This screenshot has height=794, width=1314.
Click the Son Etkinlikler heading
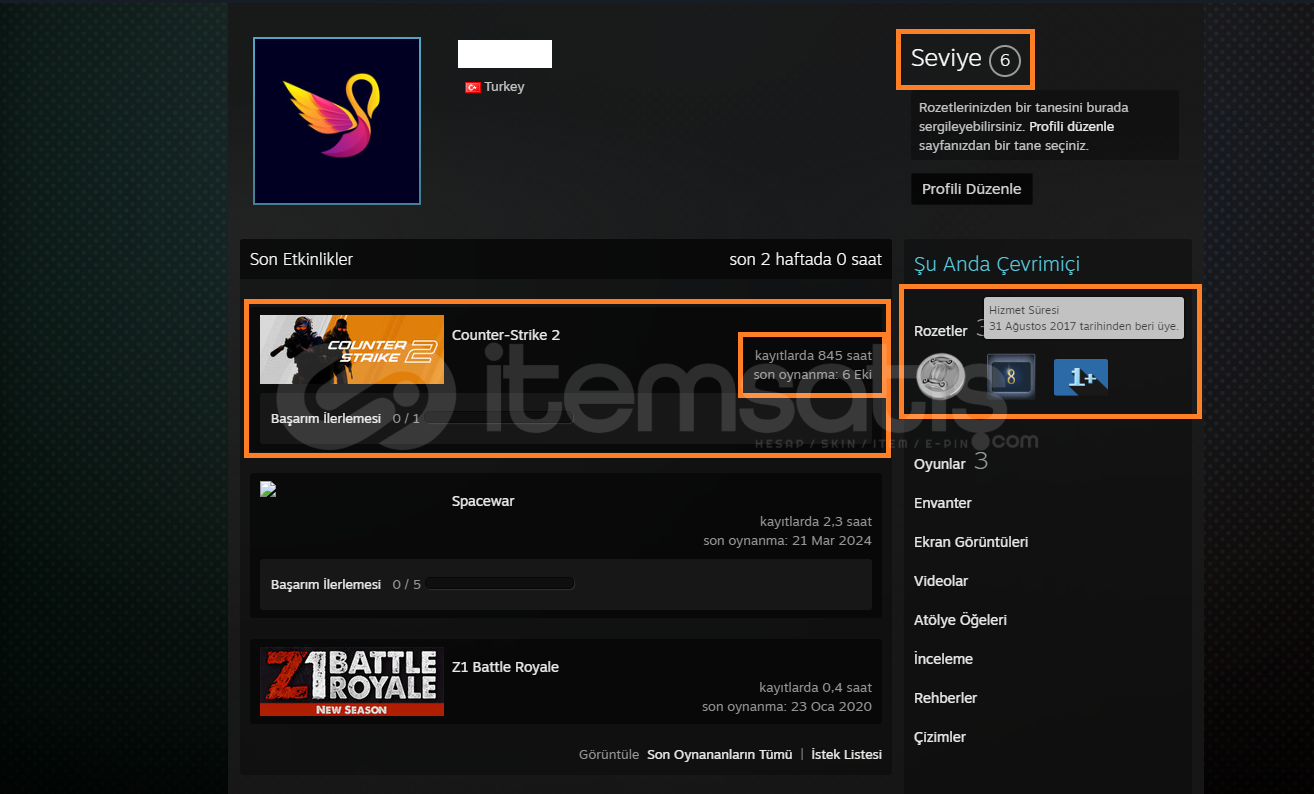pyautogui.click(x=301, y=259)
